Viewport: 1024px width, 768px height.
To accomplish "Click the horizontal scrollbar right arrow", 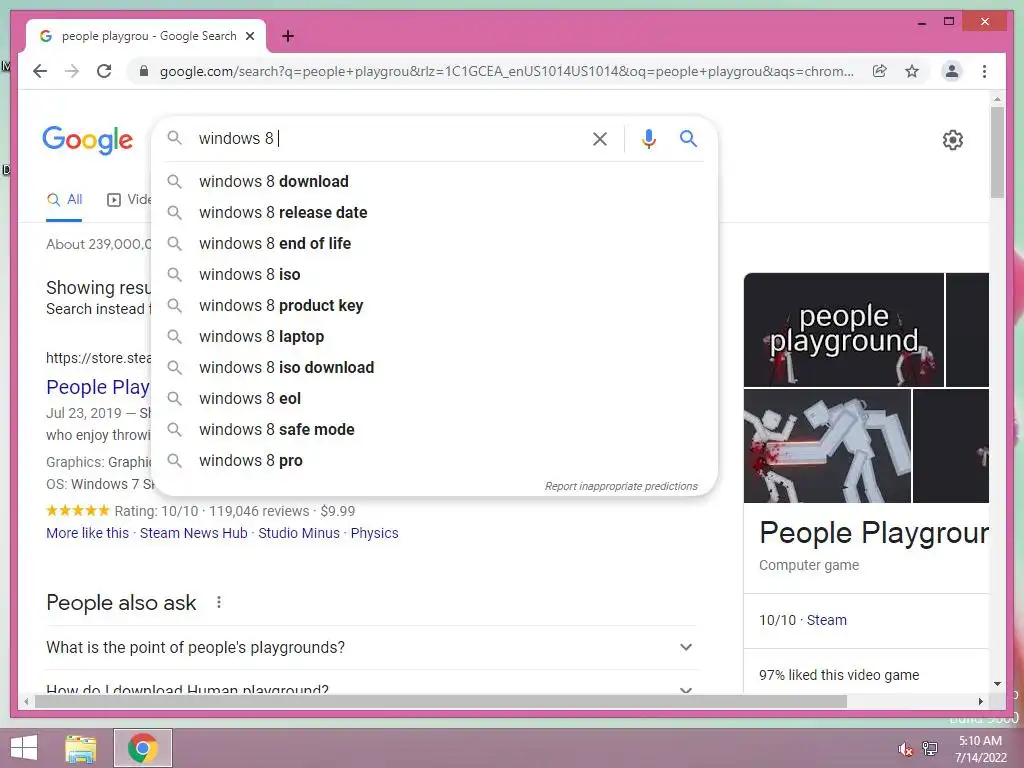I will click(980, 702).
